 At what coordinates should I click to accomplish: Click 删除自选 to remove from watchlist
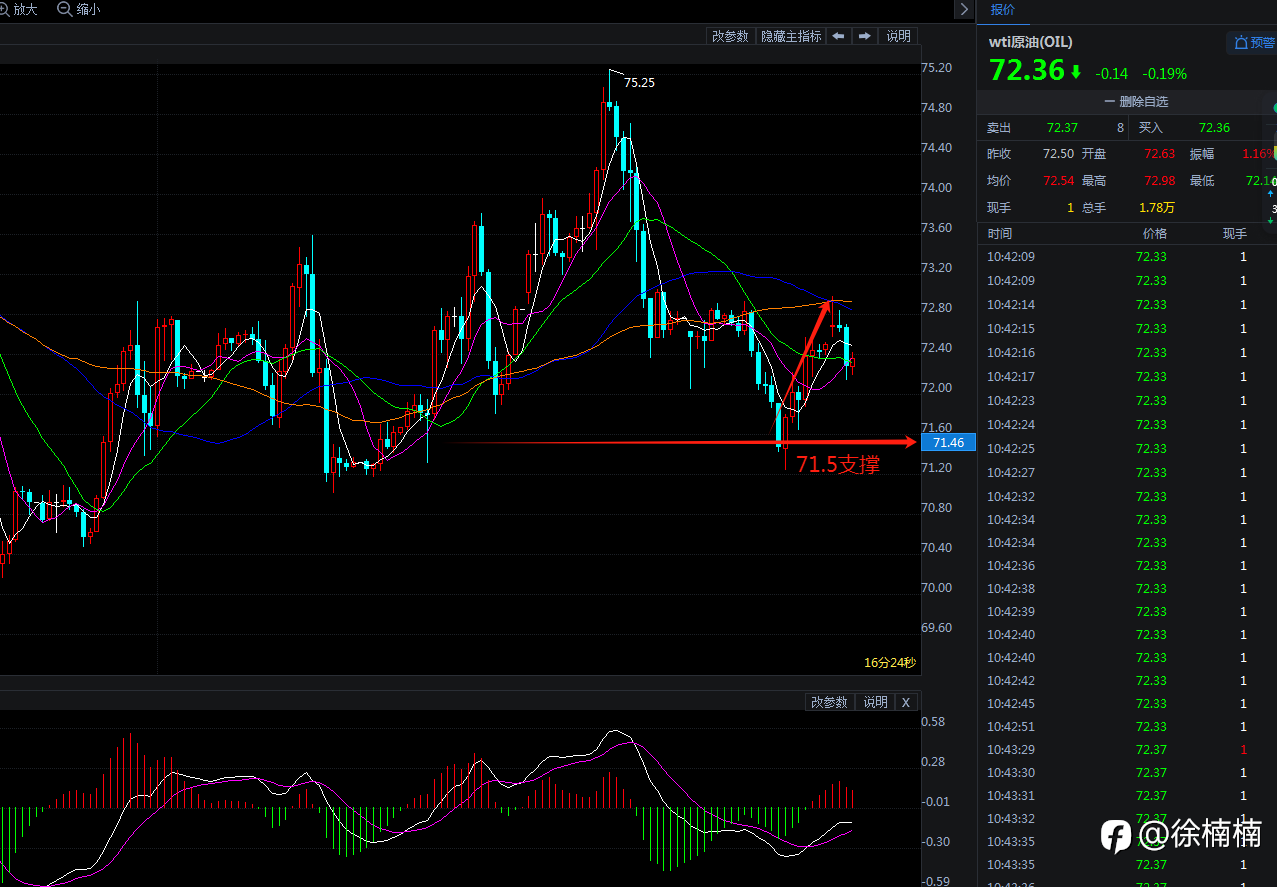(x=1136, y=102)
